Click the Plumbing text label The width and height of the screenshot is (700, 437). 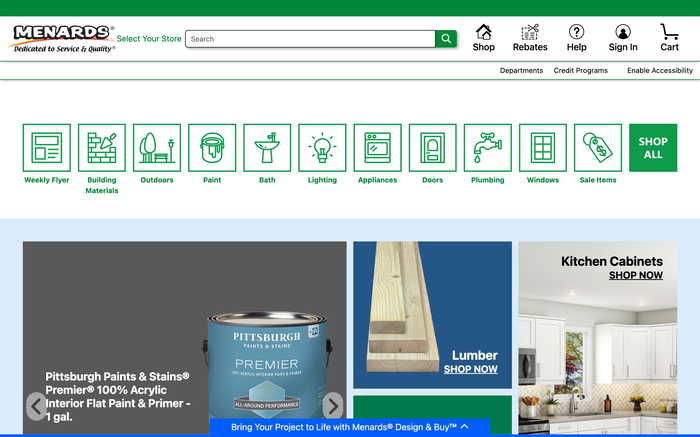(x=488, y=180)
